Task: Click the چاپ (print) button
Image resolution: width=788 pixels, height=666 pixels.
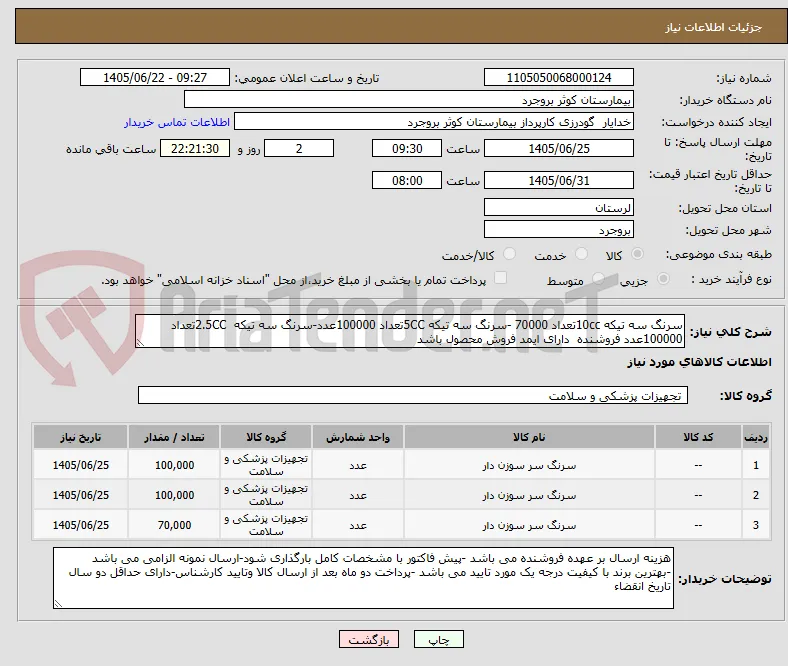Action: [438, 639]
